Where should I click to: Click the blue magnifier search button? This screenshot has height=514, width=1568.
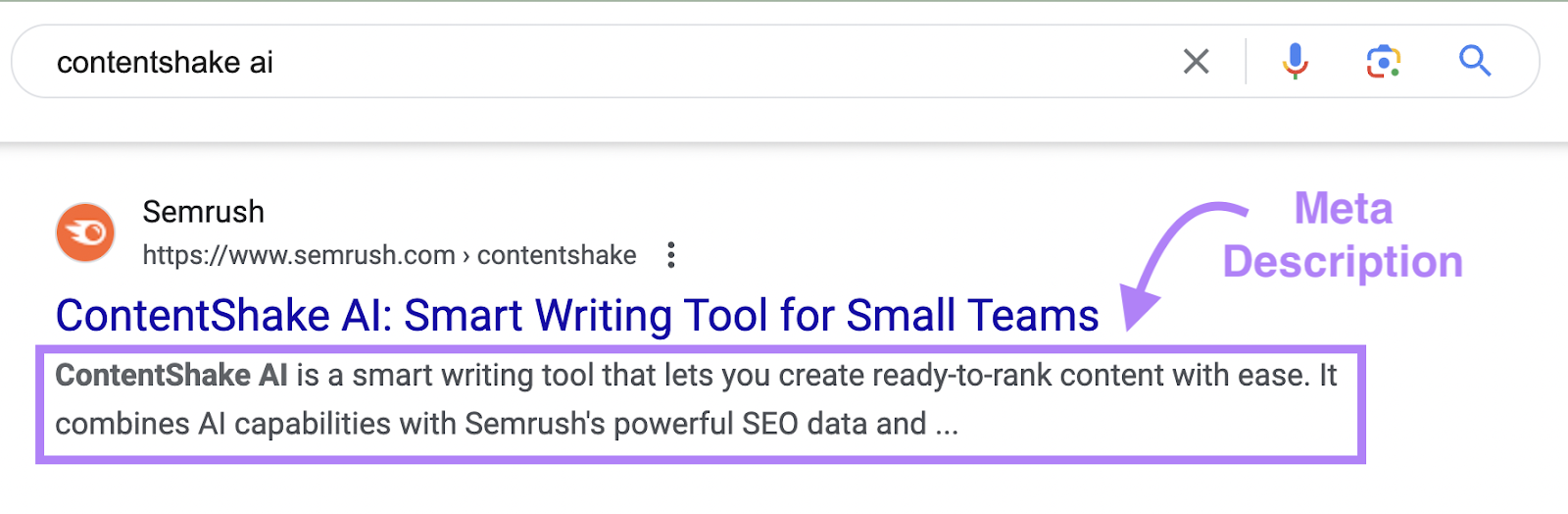coord(1474,62)
